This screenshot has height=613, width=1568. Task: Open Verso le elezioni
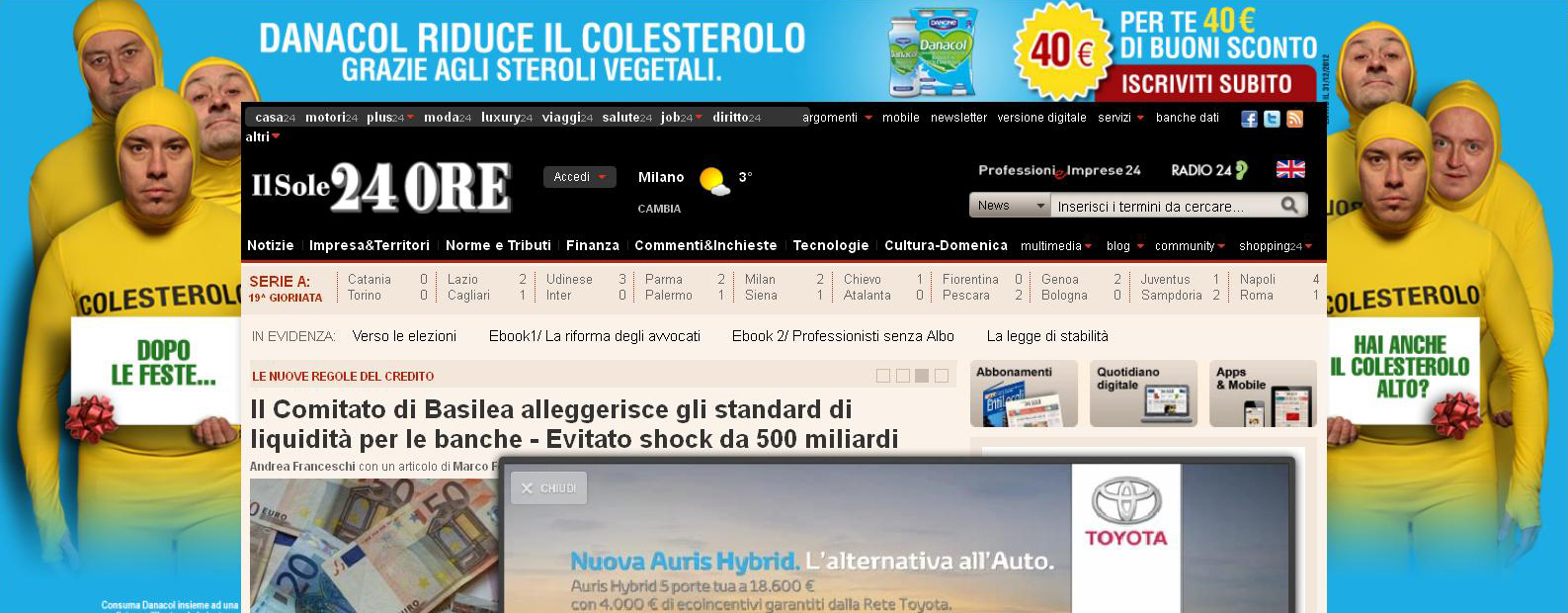pyautogui.click(x=404, y=336)
